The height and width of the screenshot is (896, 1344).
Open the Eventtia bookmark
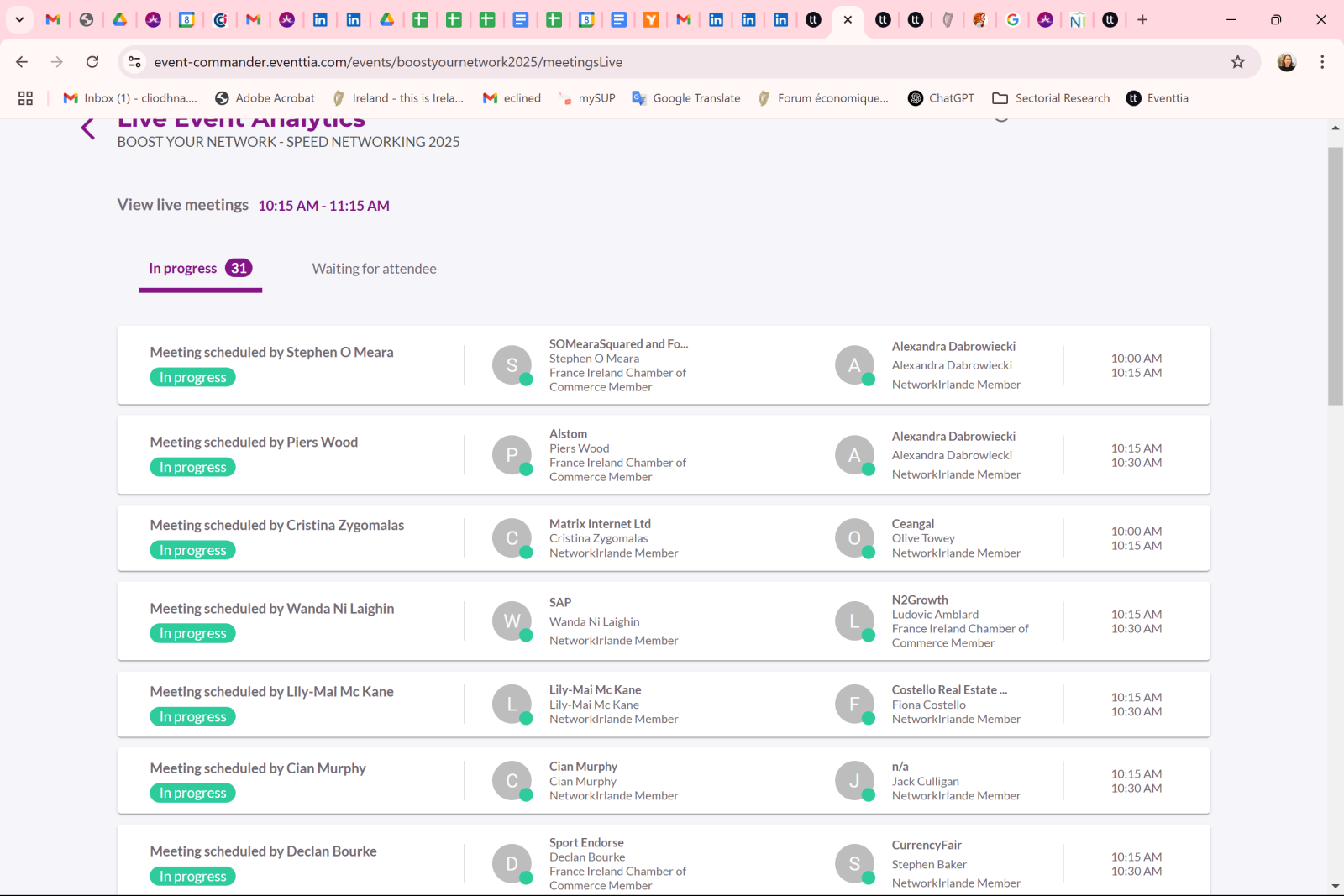[x=1158, y=98]
